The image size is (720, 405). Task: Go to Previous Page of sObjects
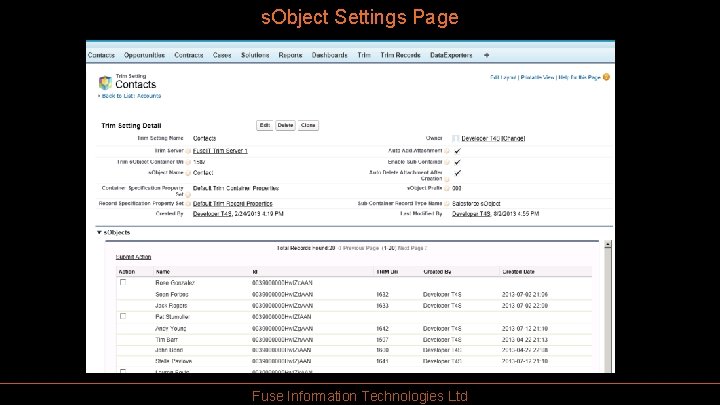tap(359, 248)
